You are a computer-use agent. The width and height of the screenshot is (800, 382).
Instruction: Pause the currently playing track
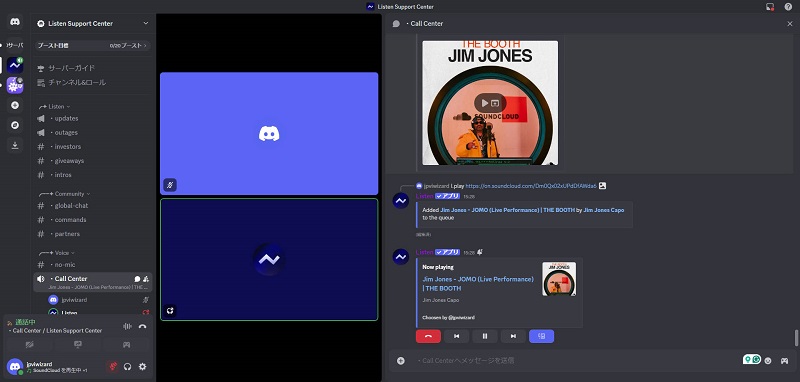[x=485, y=336]
